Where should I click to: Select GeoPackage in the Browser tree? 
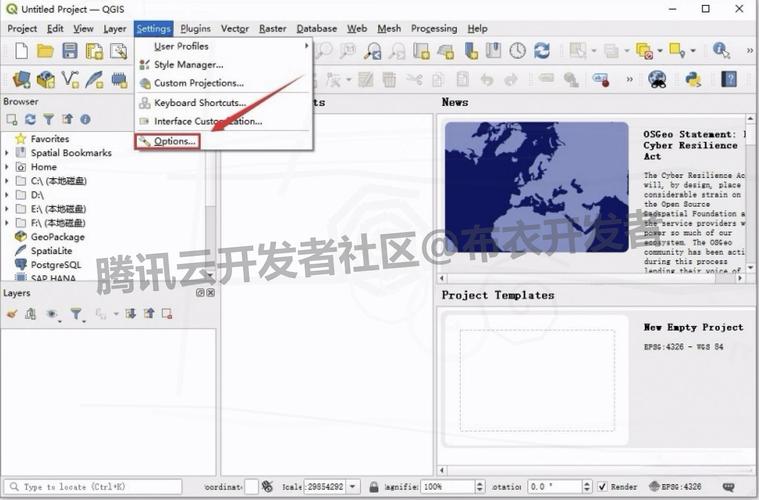pyautogui.click(x=57, y=237)
